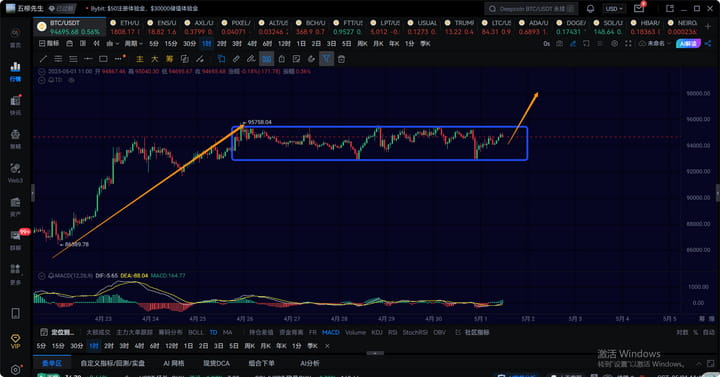Open the VIP diamond sidebar icon
Screen dimensions: 720x377
point(15,341)
